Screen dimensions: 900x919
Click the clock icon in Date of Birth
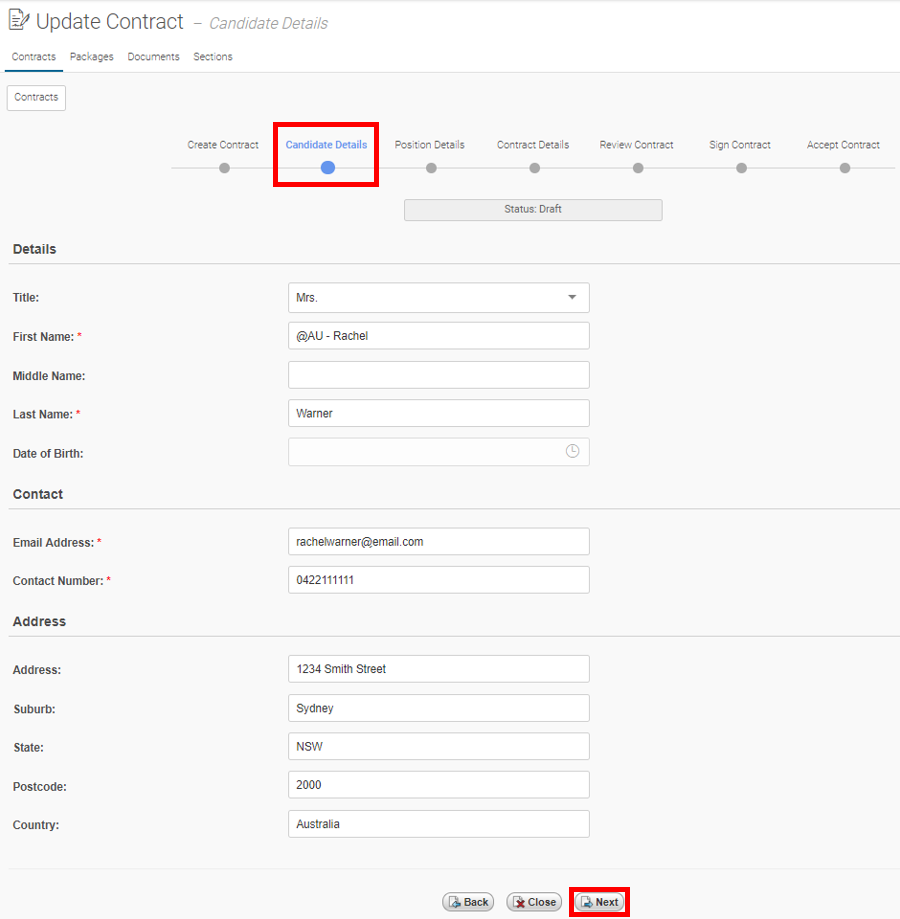tap(572, 451)
